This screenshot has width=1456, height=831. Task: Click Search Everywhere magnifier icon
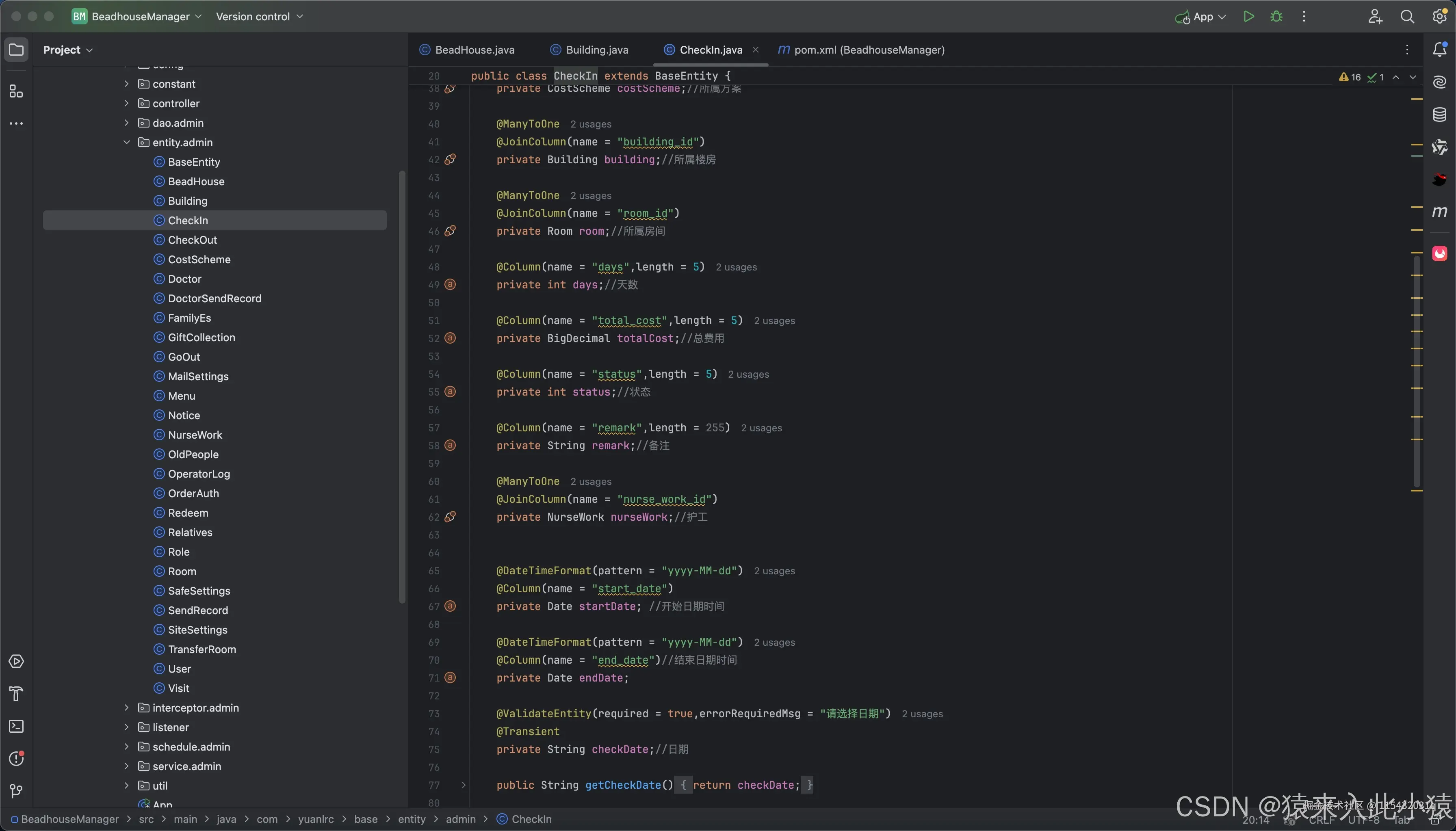tap(1407, 17)
